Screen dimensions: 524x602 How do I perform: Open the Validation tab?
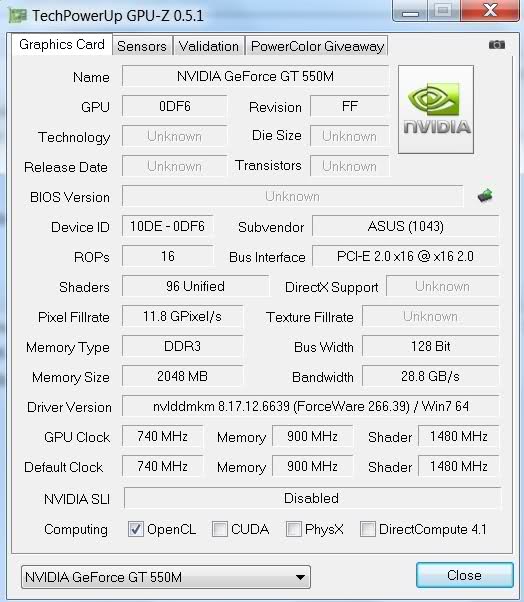209,46
